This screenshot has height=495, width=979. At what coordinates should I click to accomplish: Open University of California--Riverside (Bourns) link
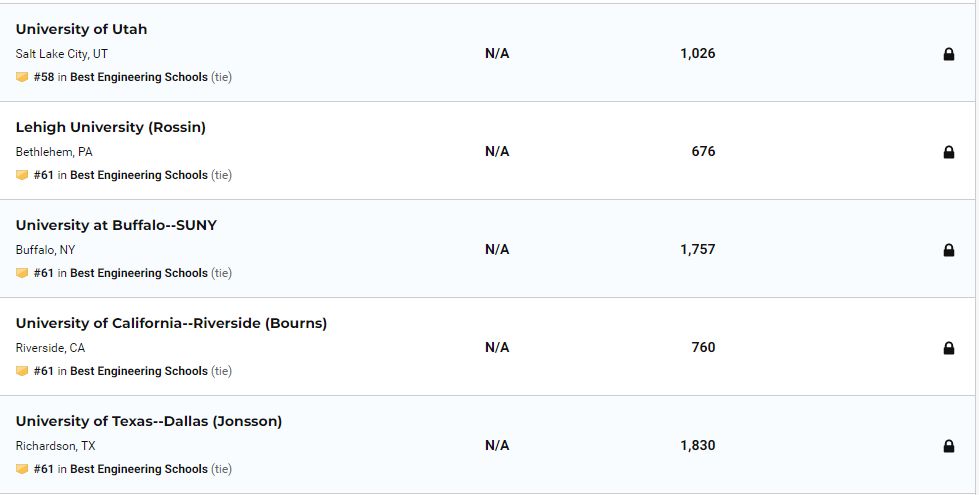(171, 323)
